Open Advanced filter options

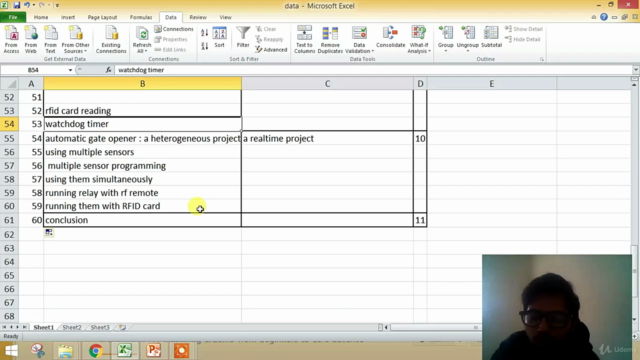point(271,49)
